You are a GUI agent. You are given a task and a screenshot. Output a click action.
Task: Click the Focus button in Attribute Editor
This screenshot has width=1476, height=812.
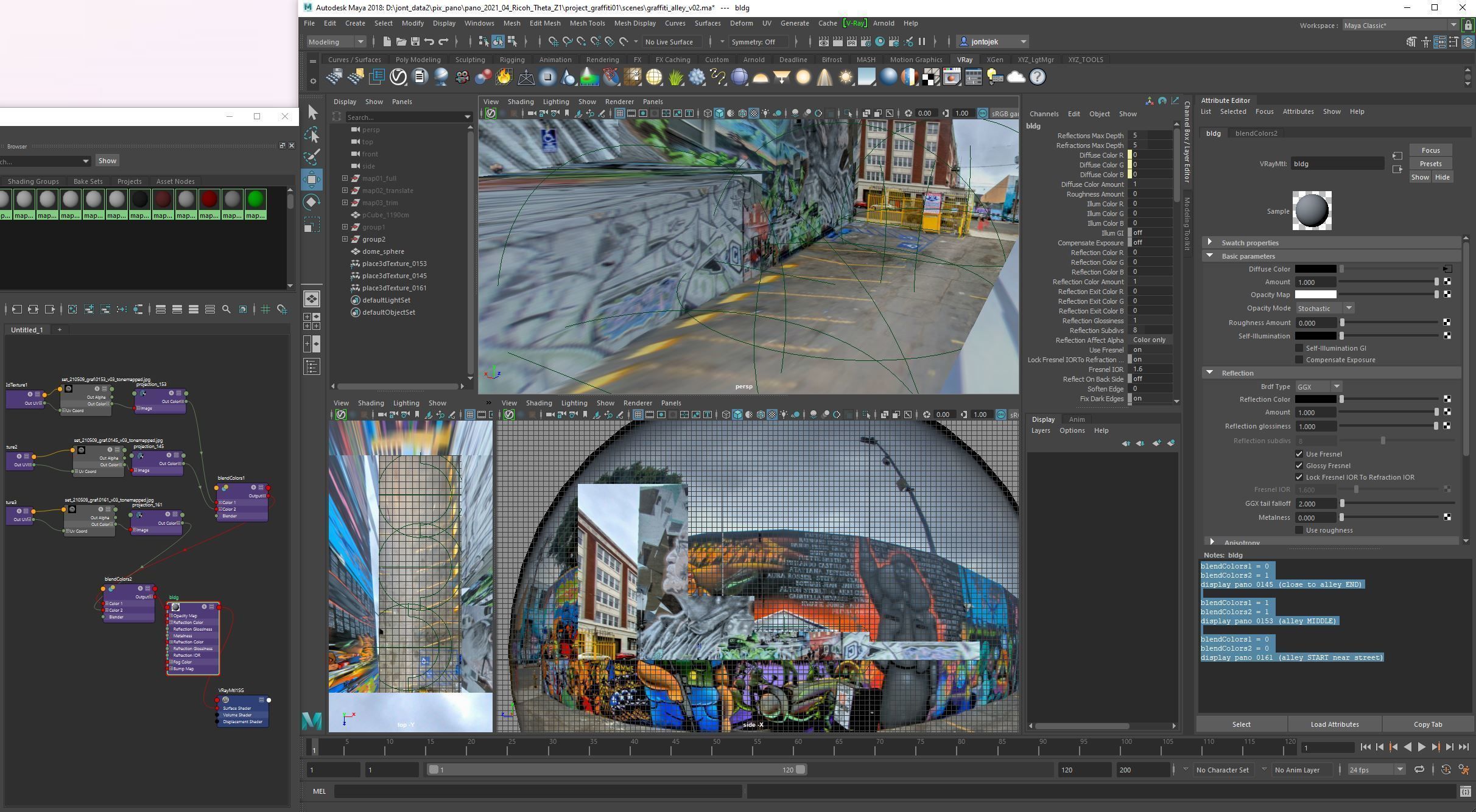pyautogui.click(x=1430, y=150)
